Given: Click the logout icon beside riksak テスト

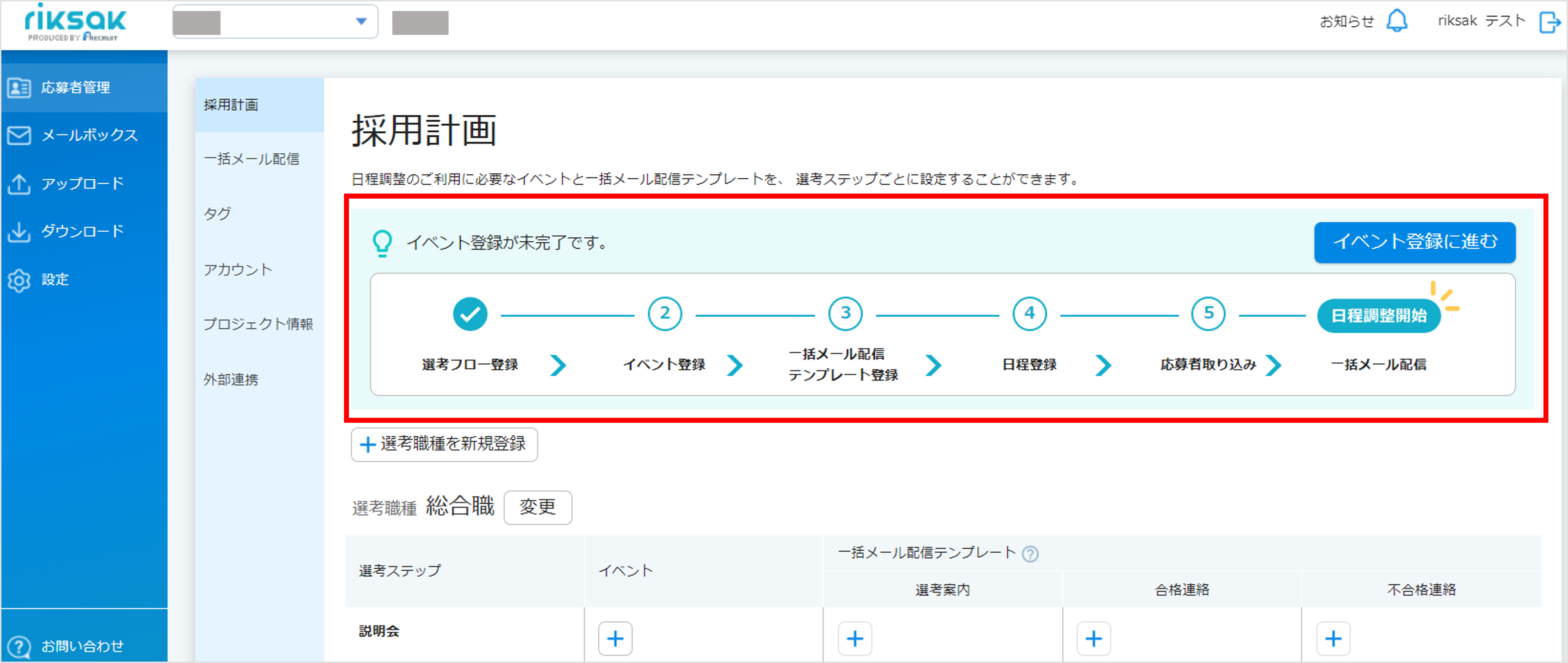Looking at the screenshot, I should tap(1549, 22).
